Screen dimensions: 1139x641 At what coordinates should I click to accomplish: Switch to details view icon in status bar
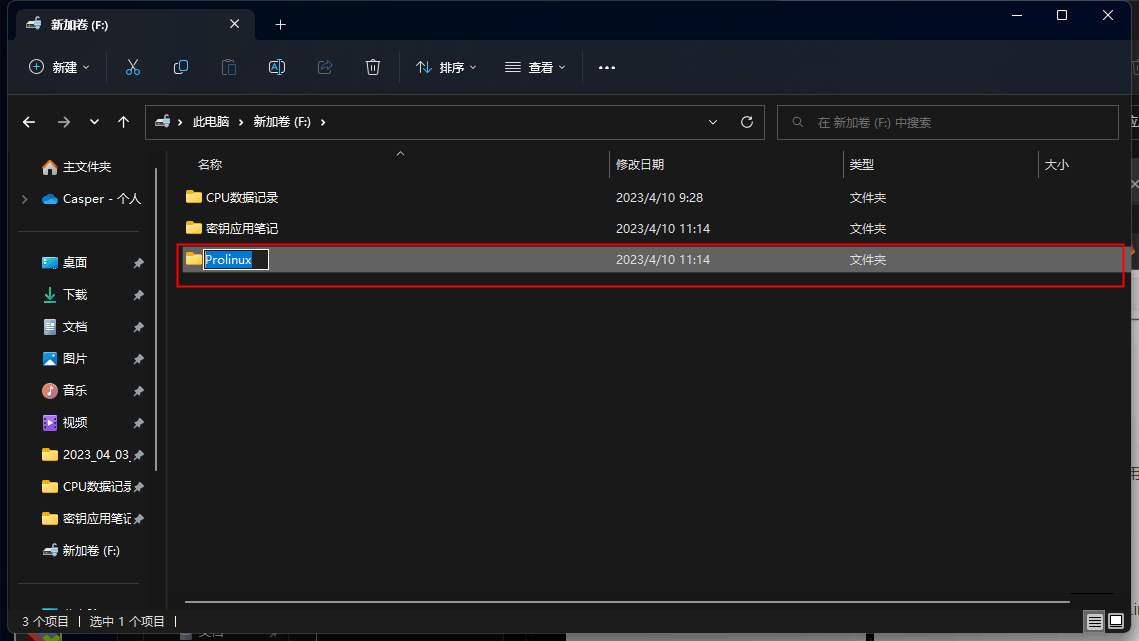click(1094, 621)
